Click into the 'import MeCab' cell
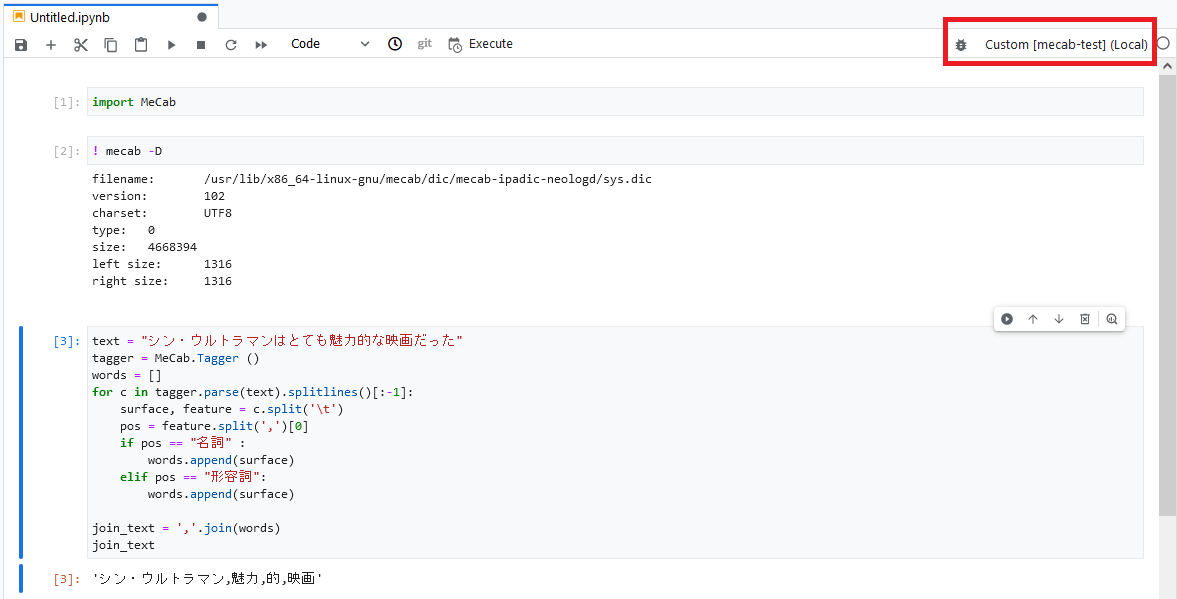Screen dimensions: 1177x599 coord(615,102)
